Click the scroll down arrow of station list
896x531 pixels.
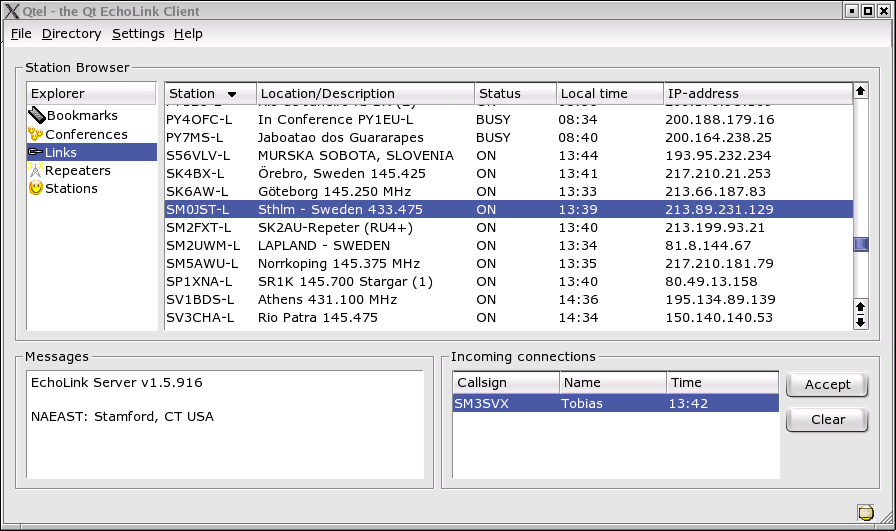[x=860, y=321]
